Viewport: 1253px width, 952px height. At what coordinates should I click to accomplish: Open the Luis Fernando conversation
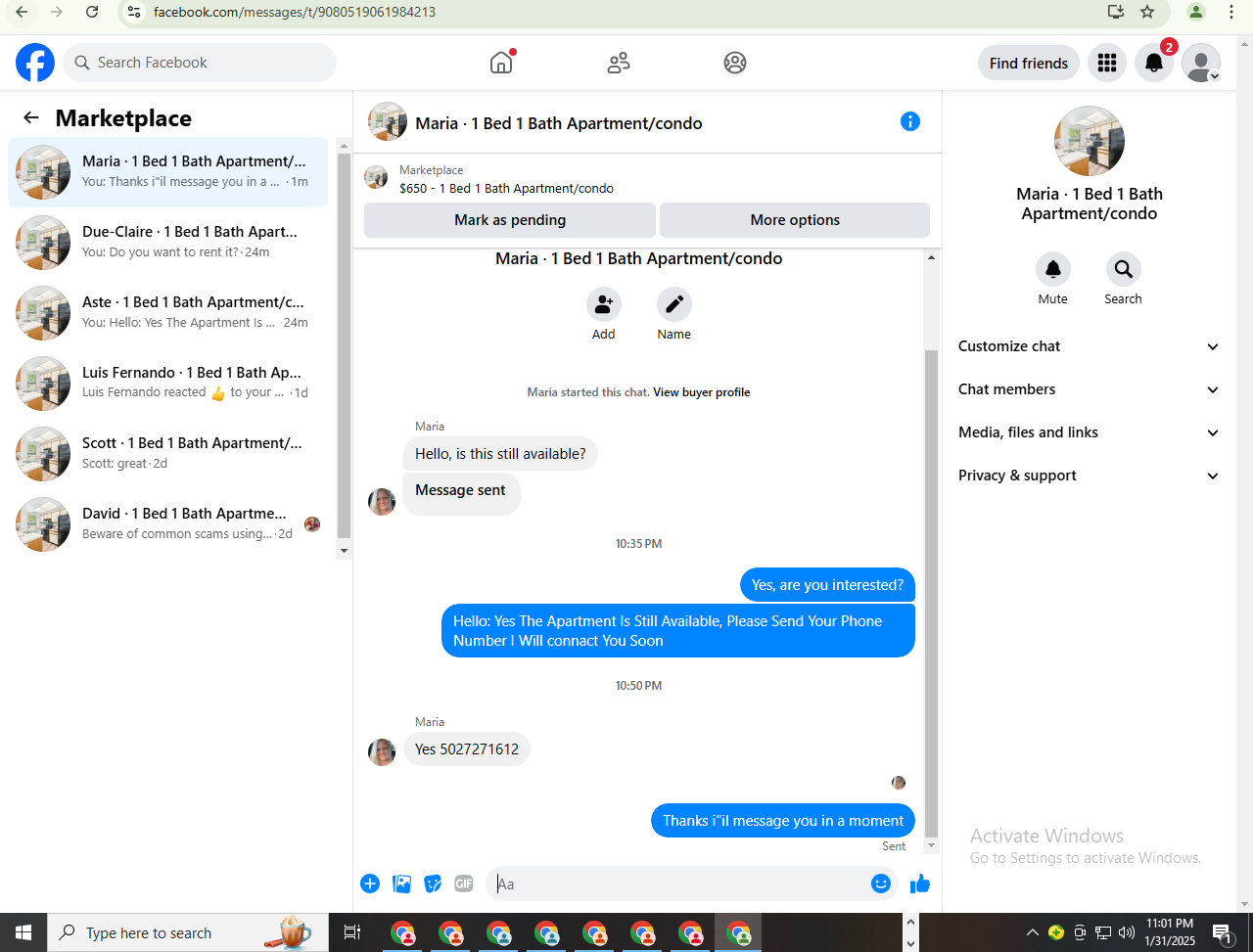coord(168,384)
